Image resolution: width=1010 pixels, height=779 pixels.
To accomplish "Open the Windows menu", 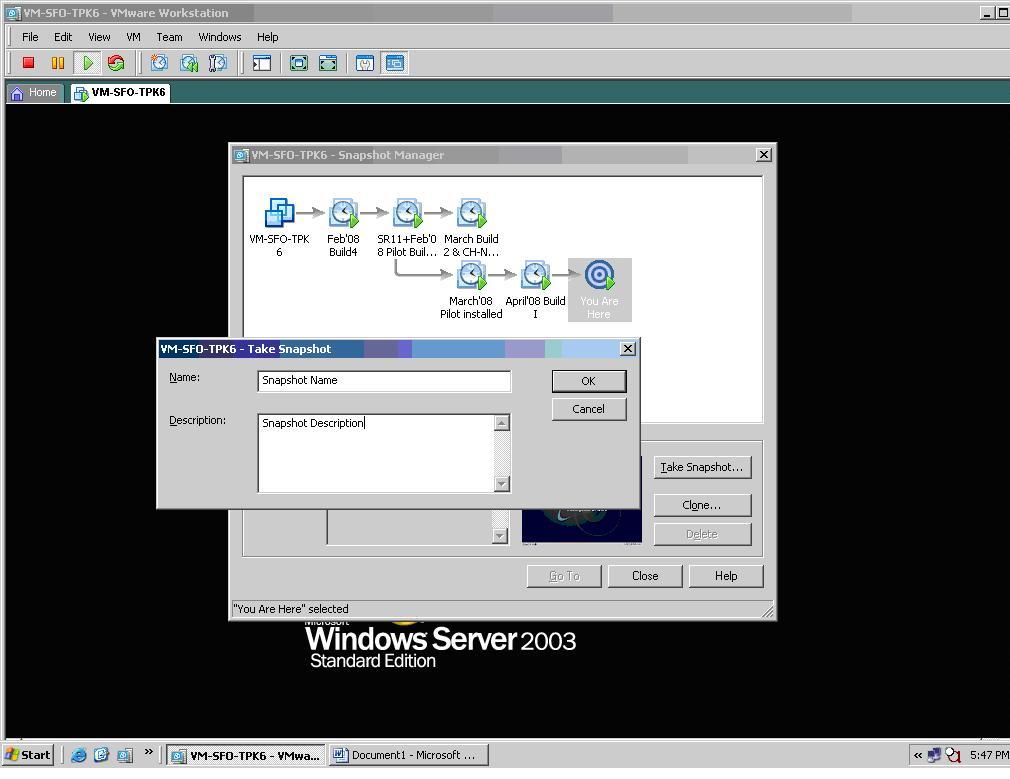I will pos(220,37).
